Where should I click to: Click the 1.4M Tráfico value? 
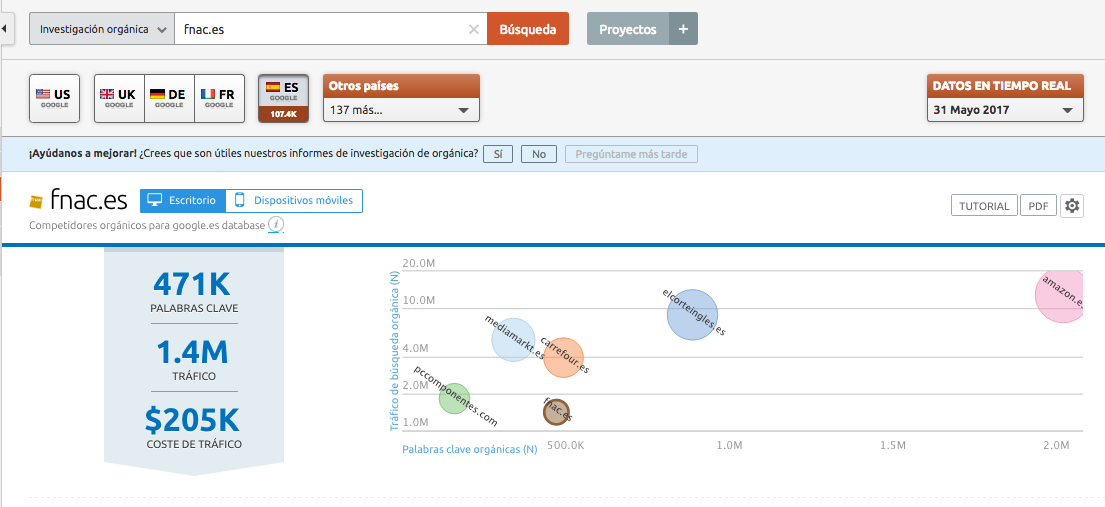192,351
